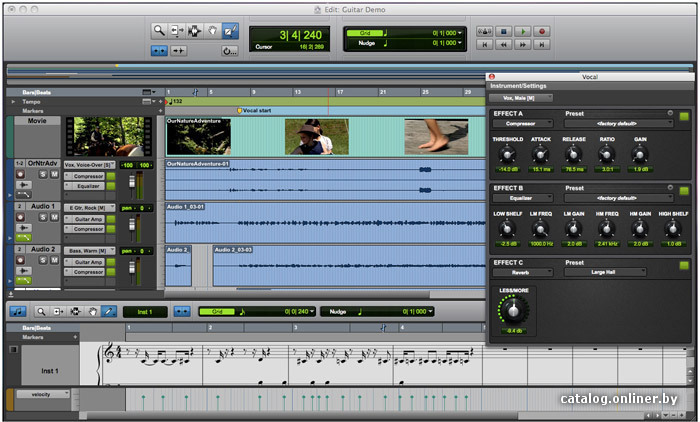Image resolution: width=700 pixels, height=422 pixels.
Task: Stop playback in the transport
Action: (504, 31)
